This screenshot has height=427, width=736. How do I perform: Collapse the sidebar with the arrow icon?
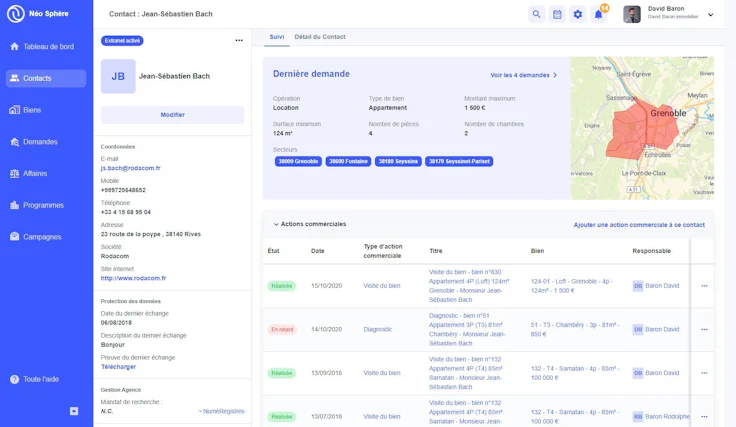pyautogui.click(x=74, y=411)
